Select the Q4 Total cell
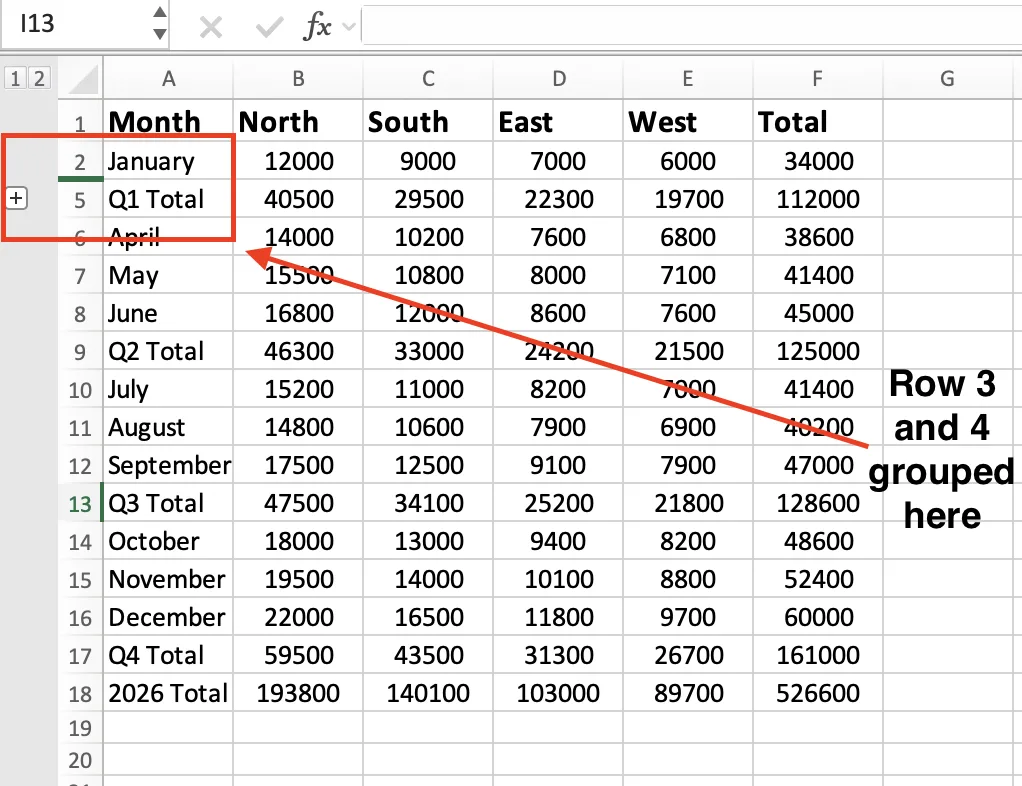 pyautogui.click(x=168, y=655)
